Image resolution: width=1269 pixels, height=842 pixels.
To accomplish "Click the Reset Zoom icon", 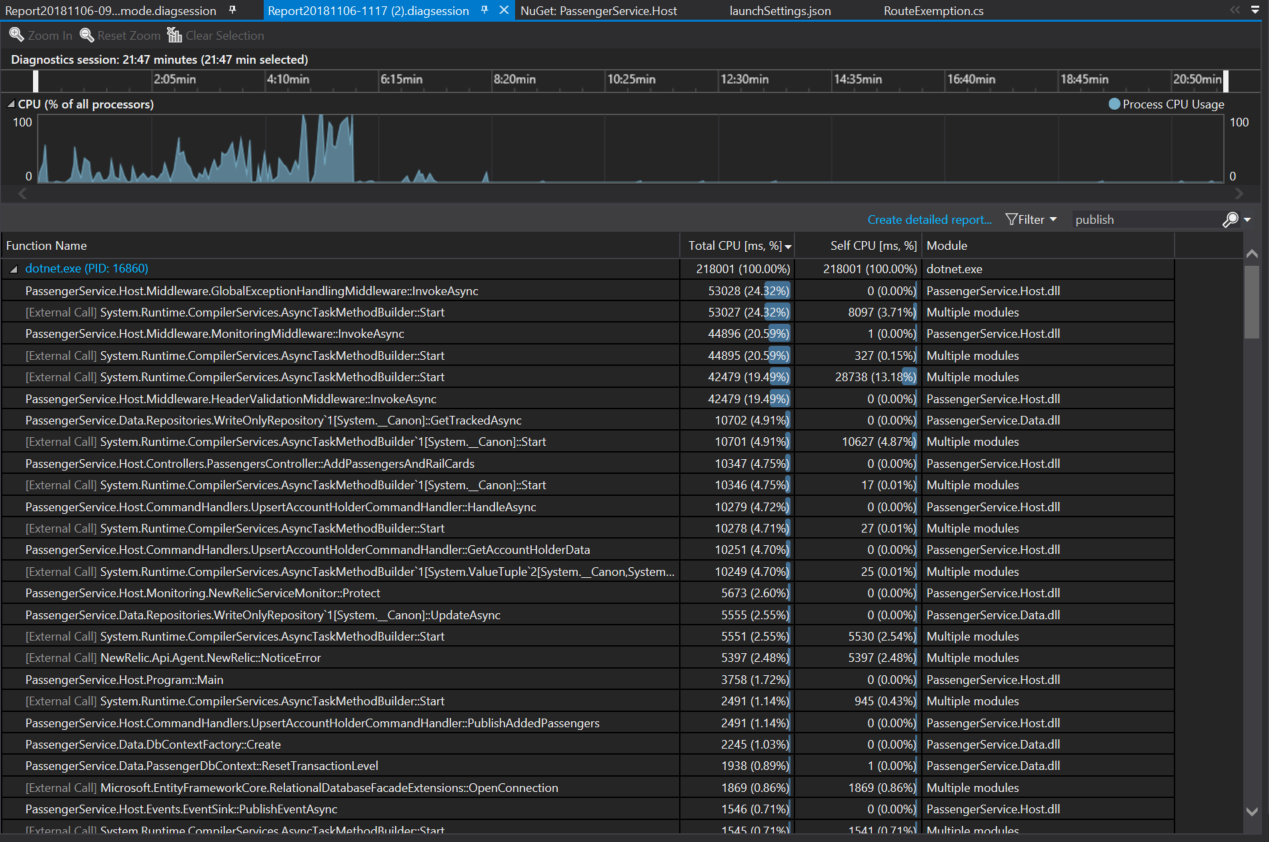I will coord(87,35).
